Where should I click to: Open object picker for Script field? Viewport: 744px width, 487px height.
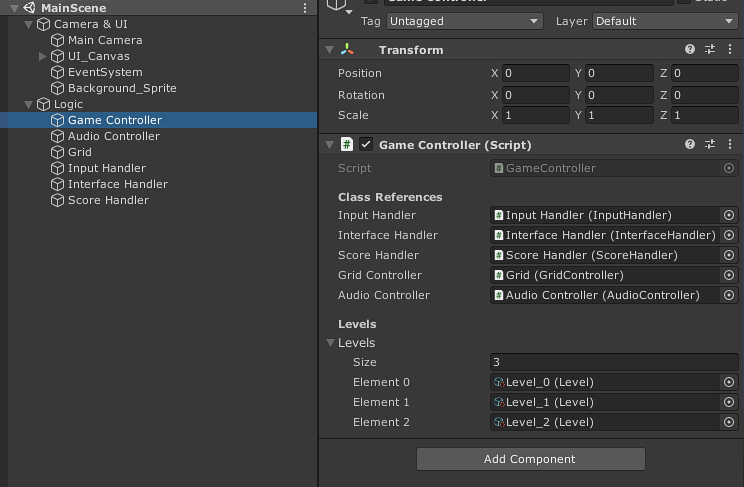point(729,168)
